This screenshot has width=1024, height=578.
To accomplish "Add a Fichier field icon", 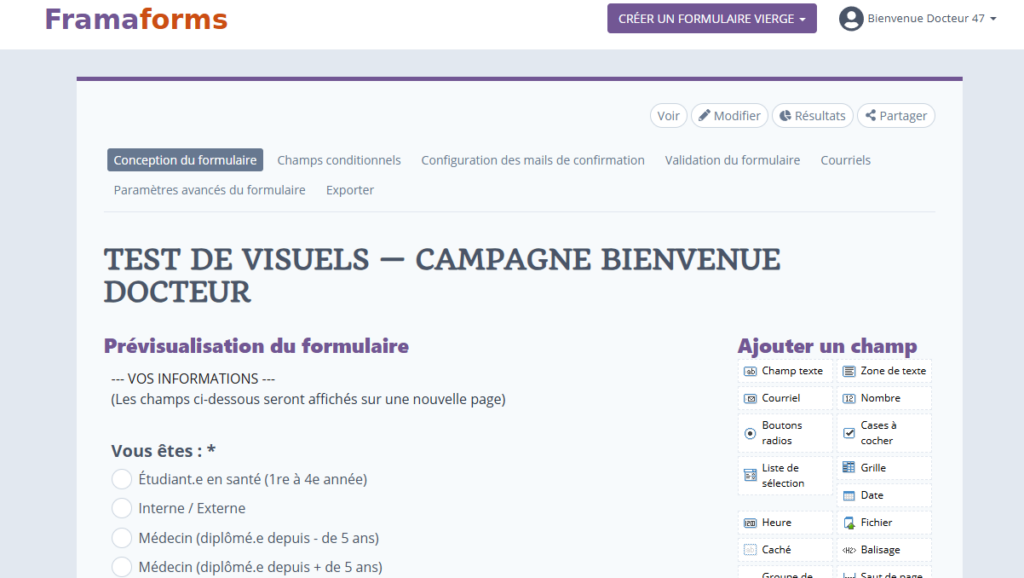I will click(x=848, y=523).
